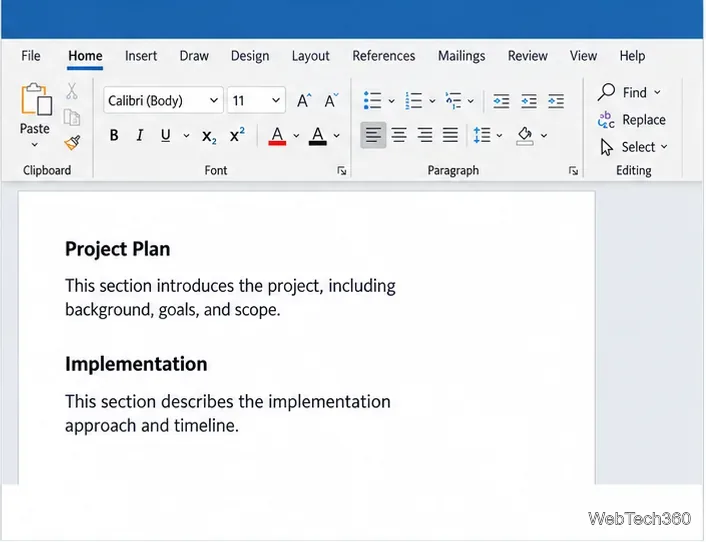
Task: Insert a numbered list
Action: pyautogui.click(x=413, y=100)
